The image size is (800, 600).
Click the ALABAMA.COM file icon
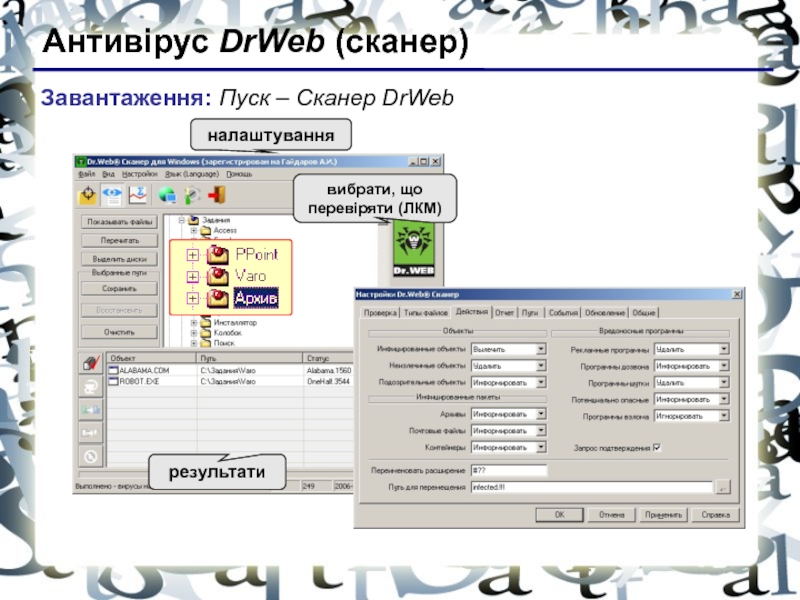pyautogui.click(x=113, y=370)
